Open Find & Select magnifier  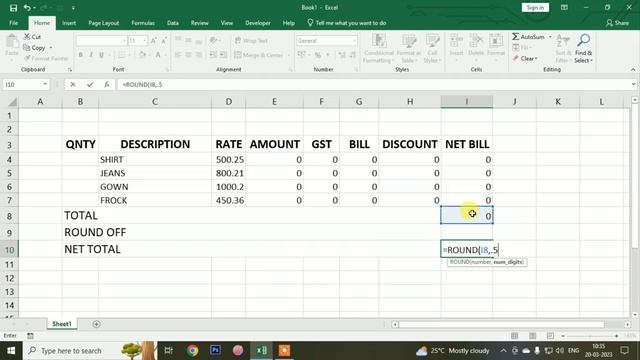pyautogui.click(x=583, y=49)
